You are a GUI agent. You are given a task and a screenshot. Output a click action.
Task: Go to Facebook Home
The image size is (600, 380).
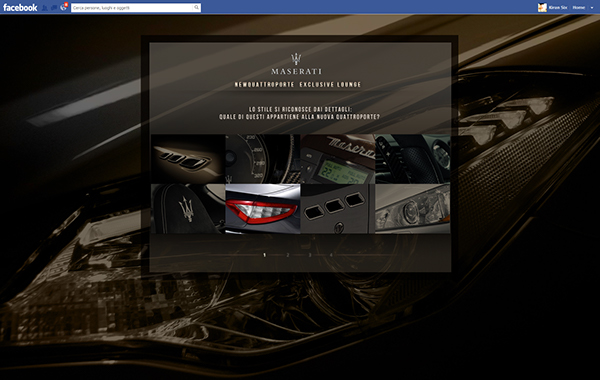(578, 7)
